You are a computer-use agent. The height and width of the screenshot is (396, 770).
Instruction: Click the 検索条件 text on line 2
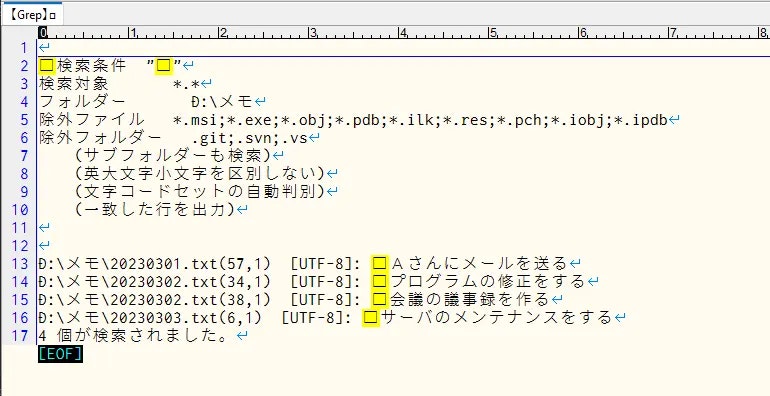[91, 65]
